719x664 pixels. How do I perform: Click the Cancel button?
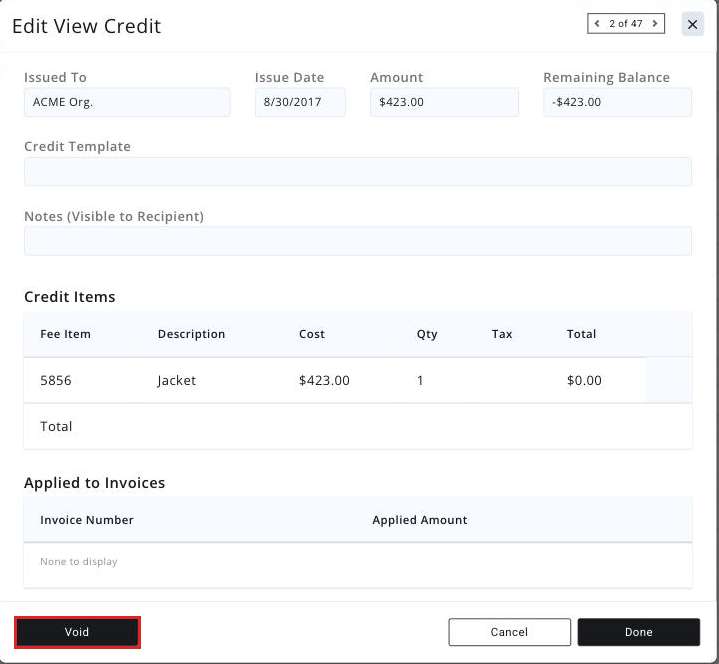click(x=509, y=632)
